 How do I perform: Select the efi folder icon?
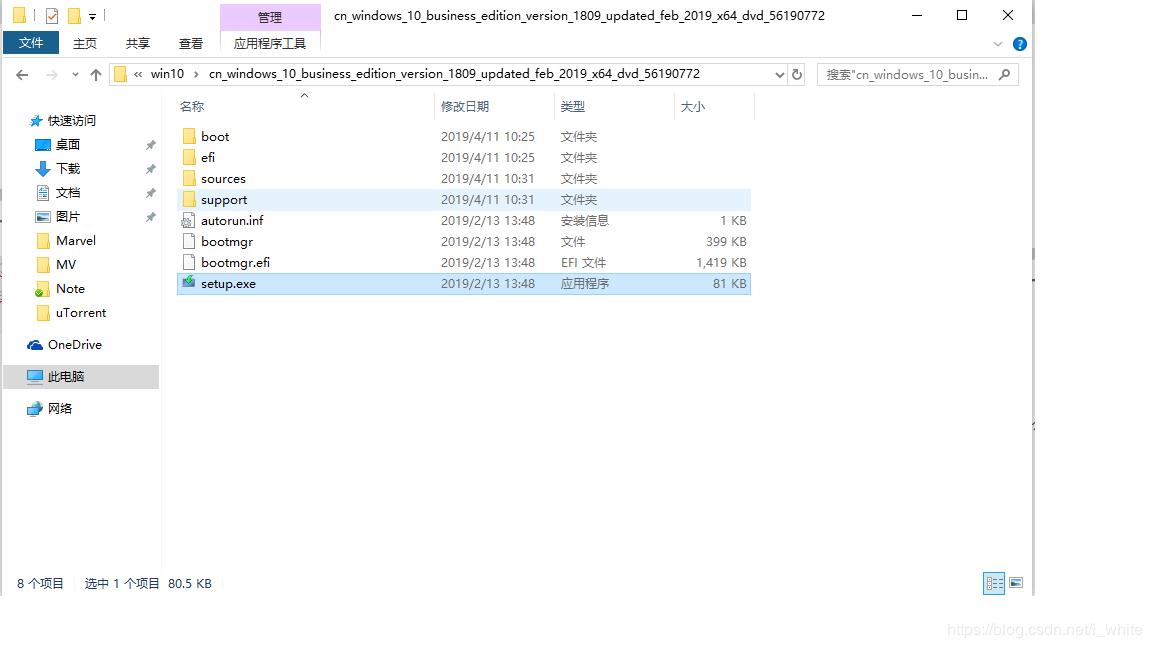tap(189, 157)
